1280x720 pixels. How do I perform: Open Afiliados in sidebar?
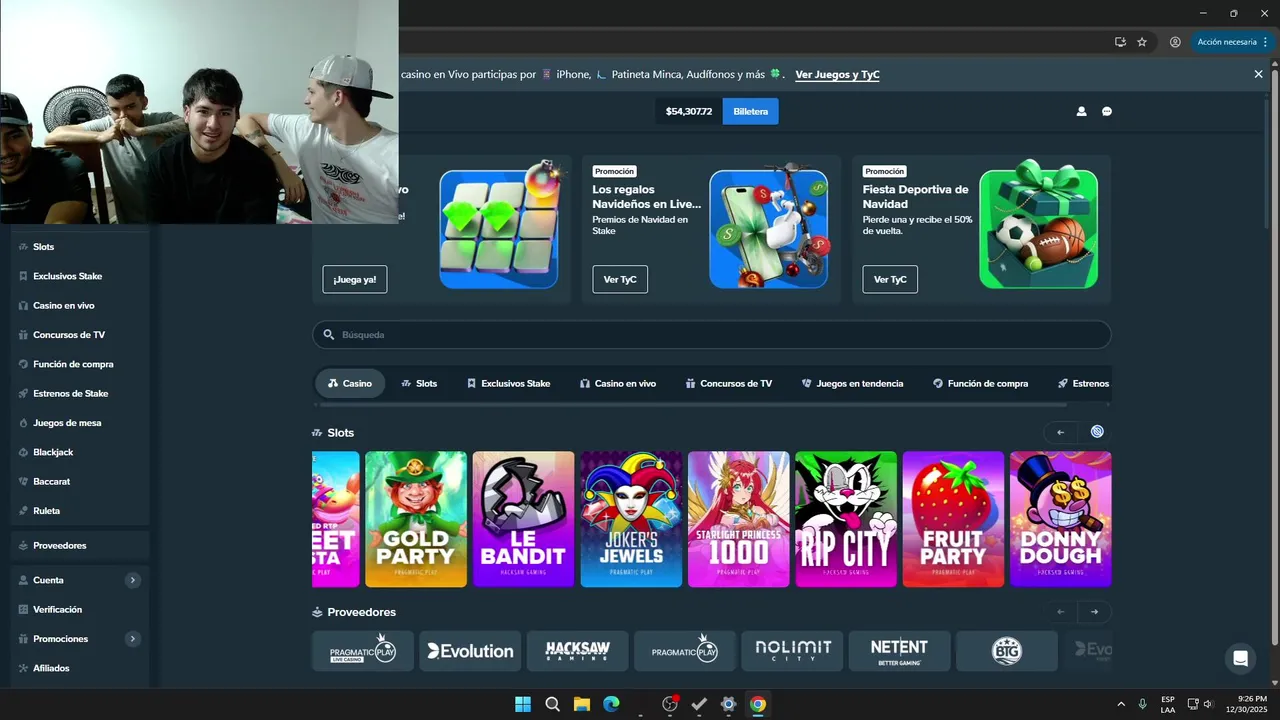pos(80,668)
